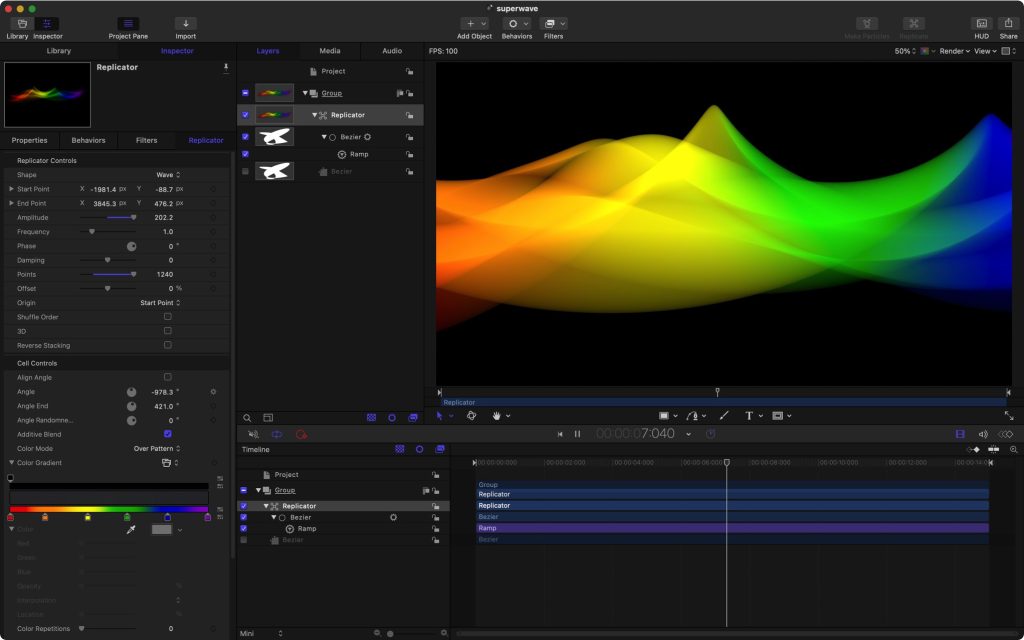Screen dimensions: 1024x640
Task: Pause playback with the transport button
Action: coord(577,434)
